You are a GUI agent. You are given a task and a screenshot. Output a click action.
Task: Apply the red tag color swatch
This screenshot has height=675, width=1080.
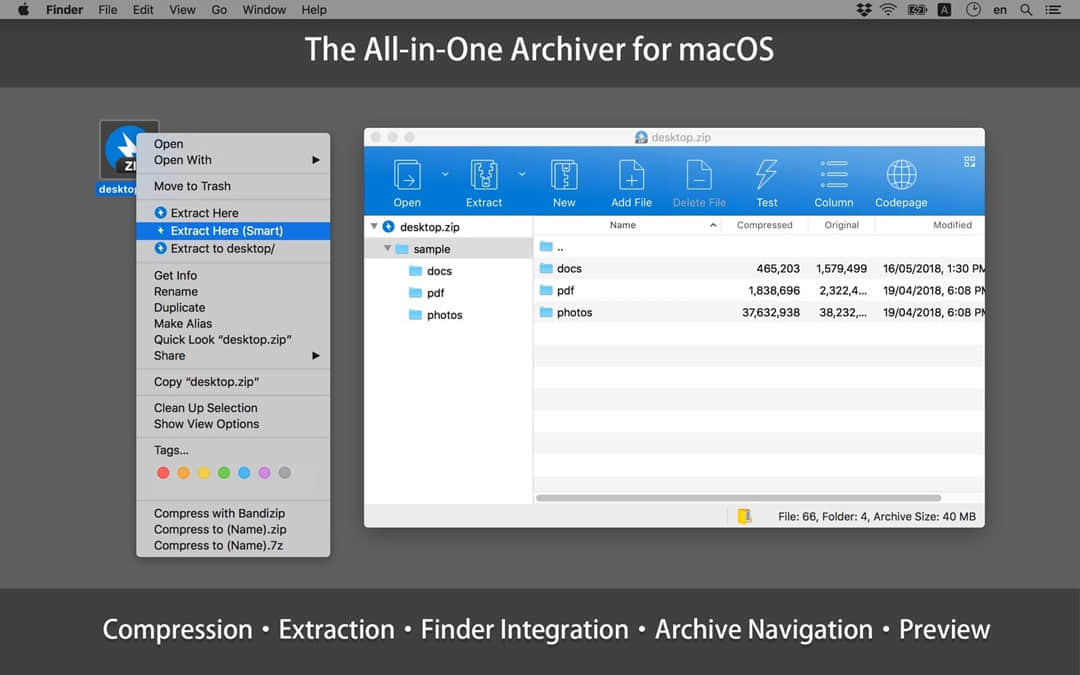pyautogui.click(x=162, y=472)
